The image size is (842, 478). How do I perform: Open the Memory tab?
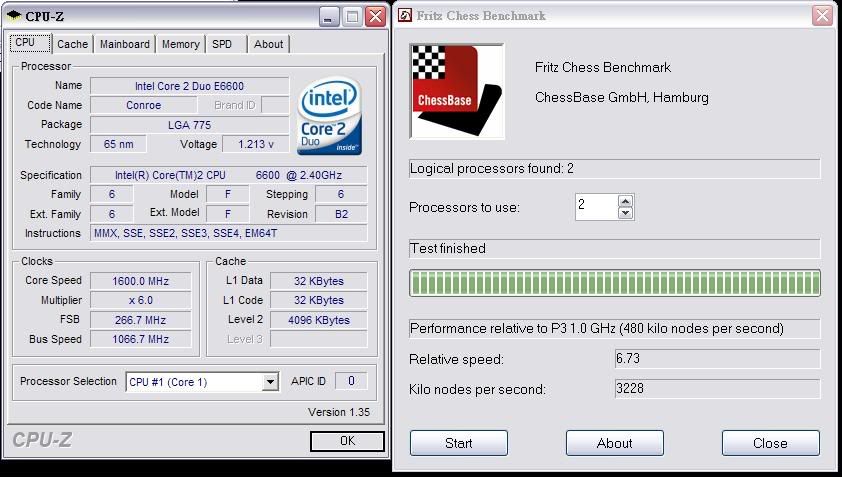coord(180,44)
